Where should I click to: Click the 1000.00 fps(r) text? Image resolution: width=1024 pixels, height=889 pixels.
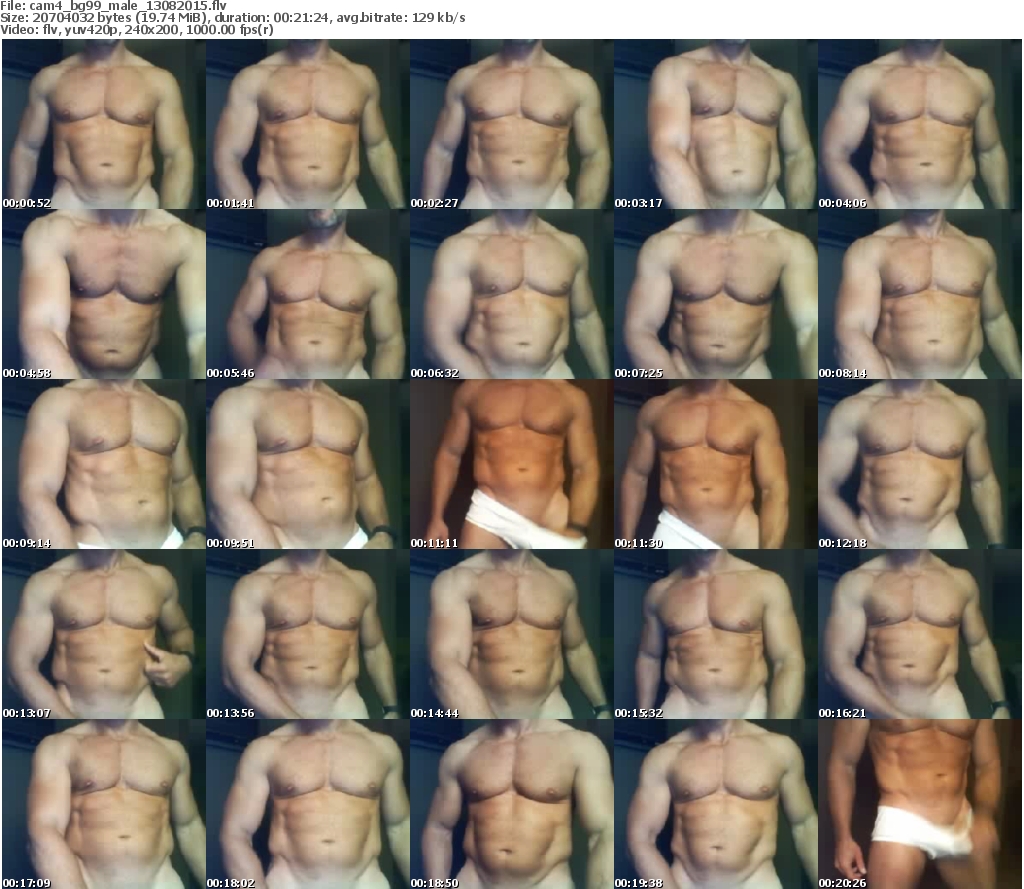point(229,29)
